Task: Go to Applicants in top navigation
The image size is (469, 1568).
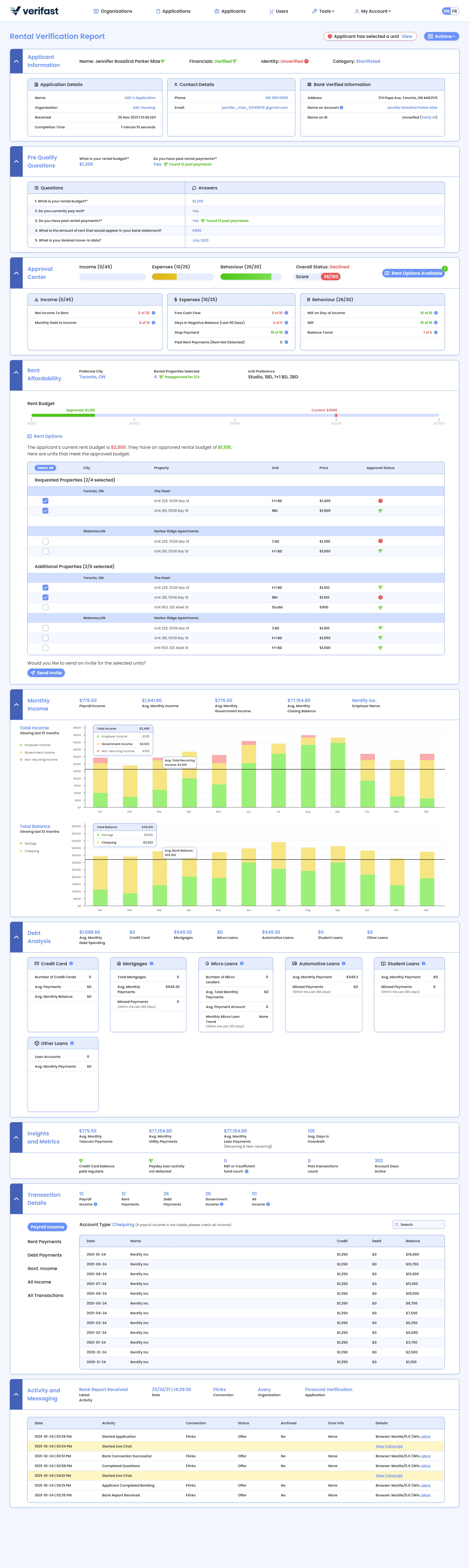Action: (230, 11)
